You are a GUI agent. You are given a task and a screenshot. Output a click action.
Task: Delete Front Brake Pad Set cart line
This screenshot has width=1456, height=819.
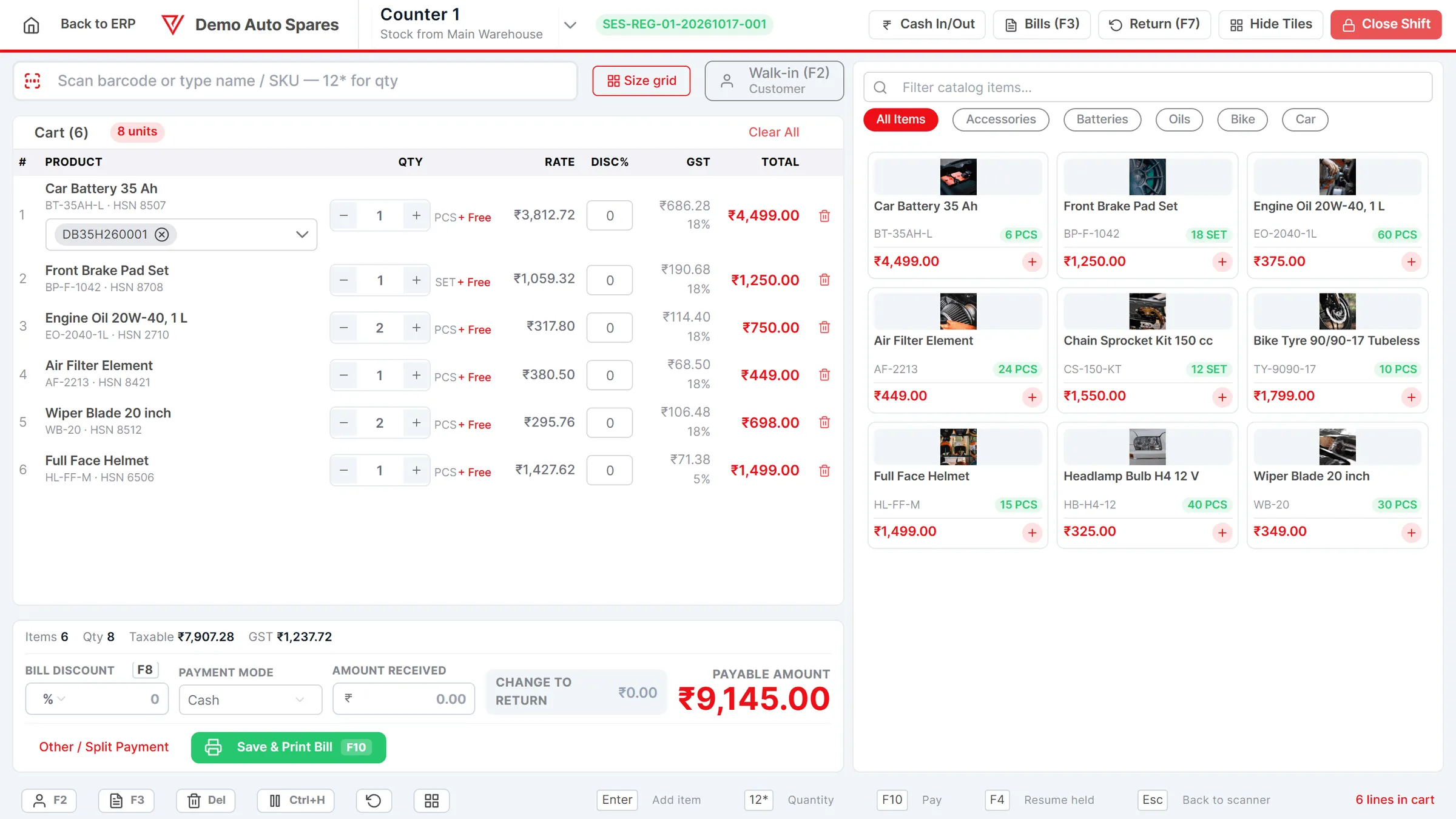coord(824,280)
